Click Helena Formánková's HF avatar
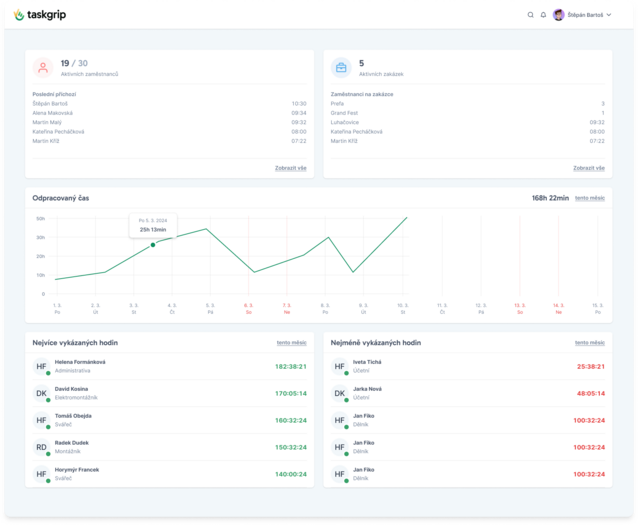 [42, 366]
